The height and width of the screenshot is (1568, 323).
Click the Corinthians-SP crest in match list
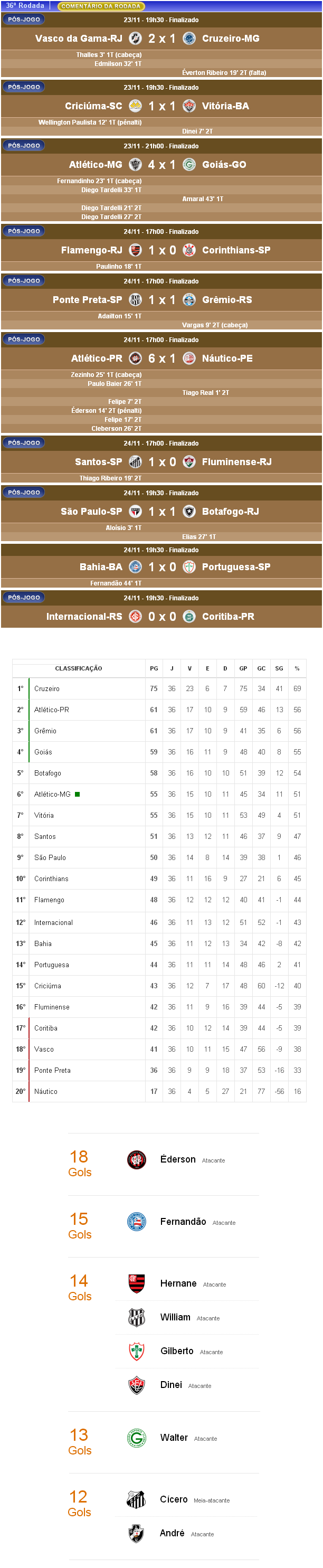click(189, 250)
